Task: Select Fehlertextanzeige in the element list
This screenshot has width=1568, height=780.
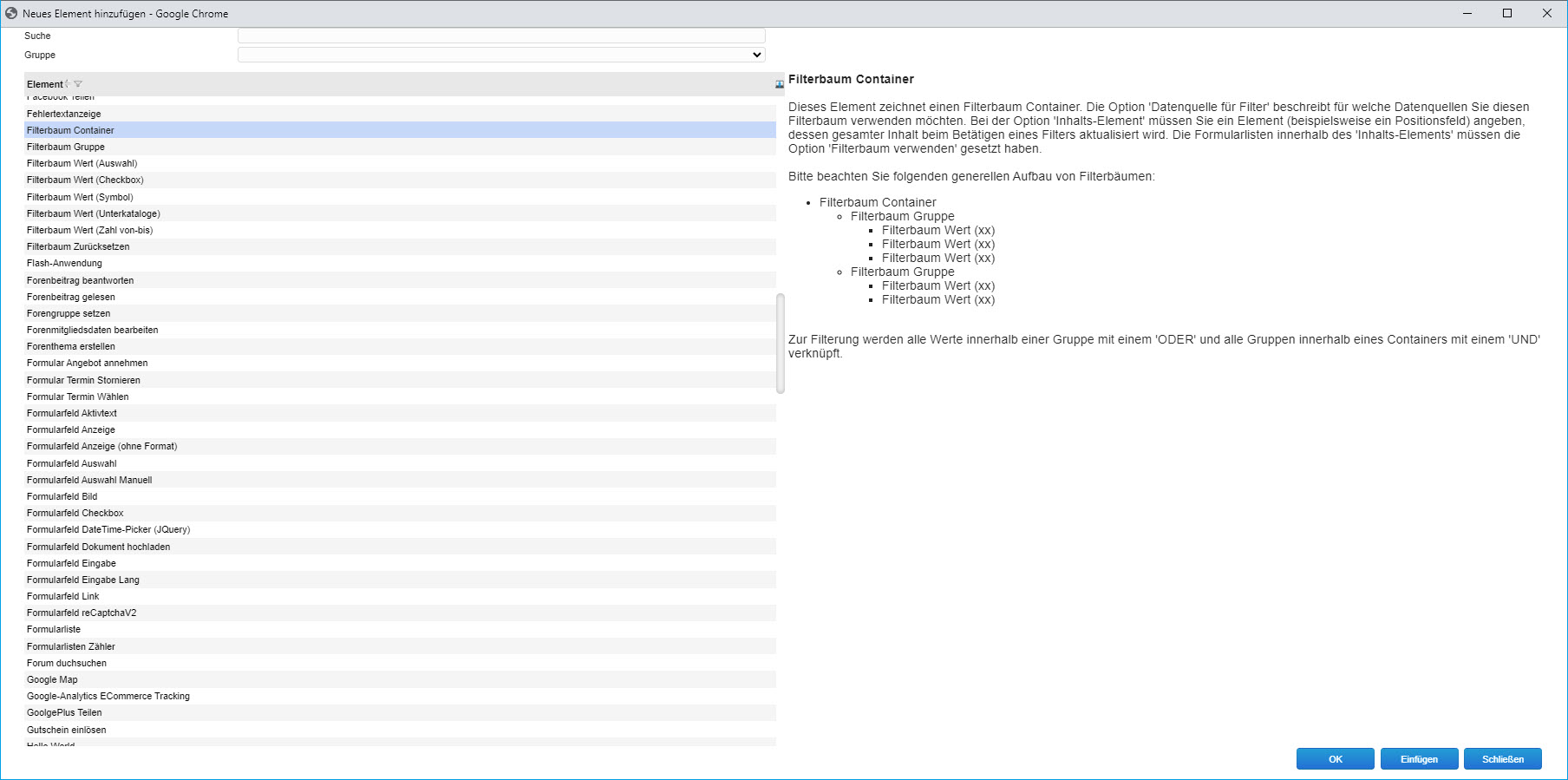Action: [64, 114]
